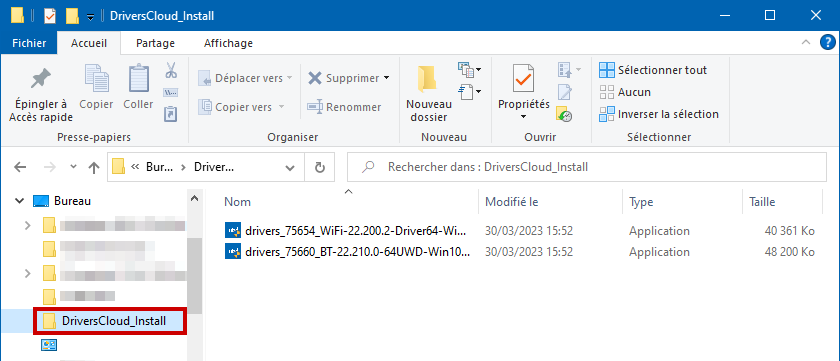The image size is (840, 361).
Task: Expand the Propriétés dropdown arrow
Action: (x=523, y=117)
